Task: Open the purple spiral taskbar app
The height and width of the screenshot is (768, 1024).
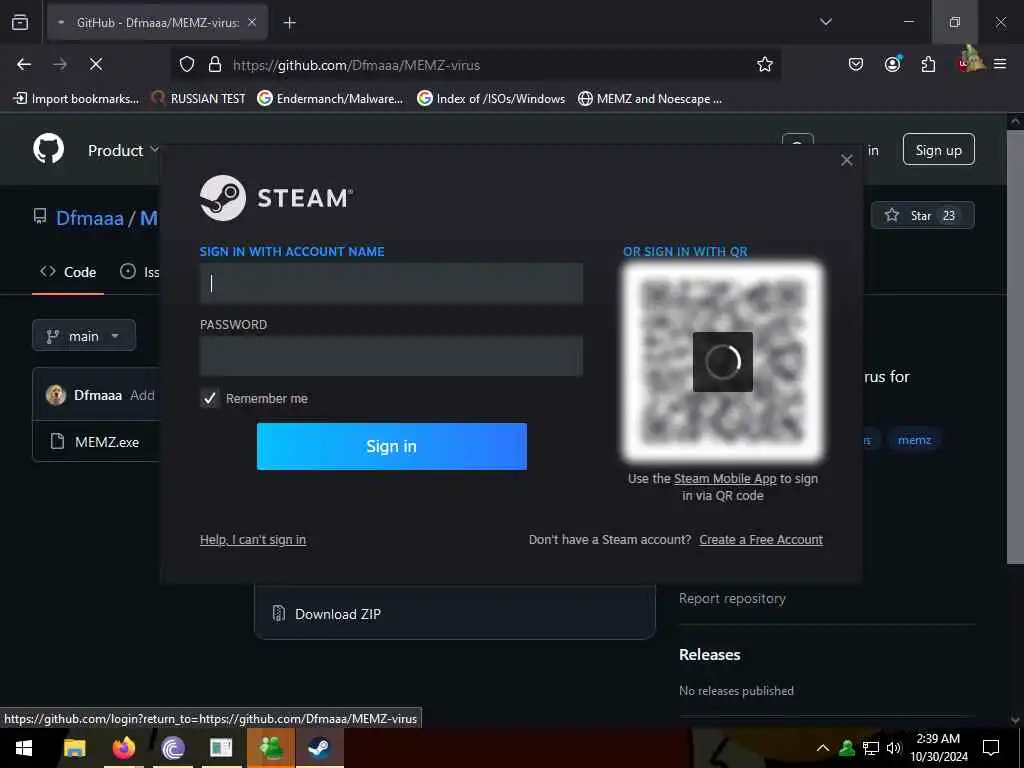Action: pos(172,748)
